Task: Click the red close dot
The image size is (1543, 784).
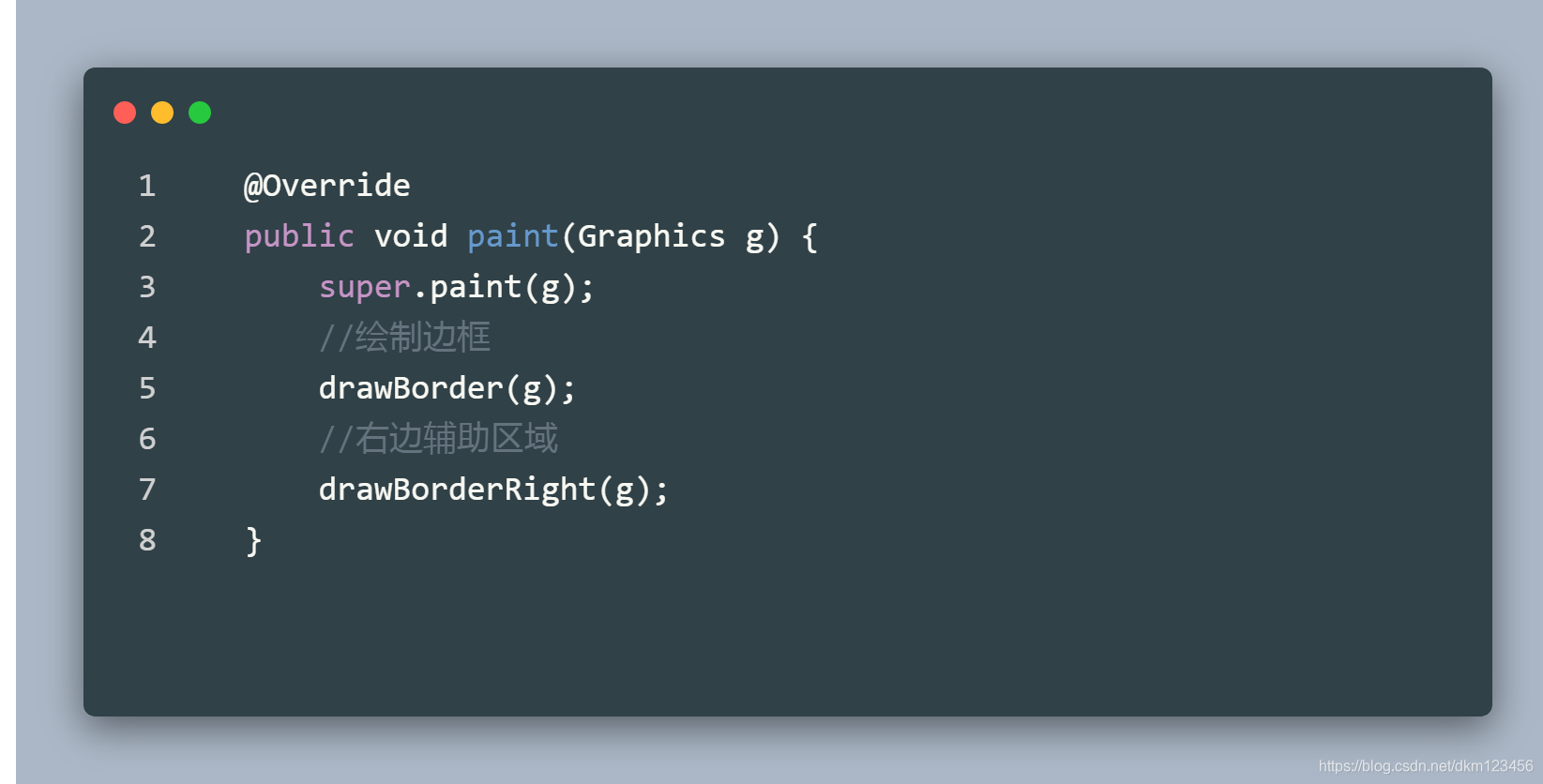Action: pyautogui.click(x=125, y=113)
